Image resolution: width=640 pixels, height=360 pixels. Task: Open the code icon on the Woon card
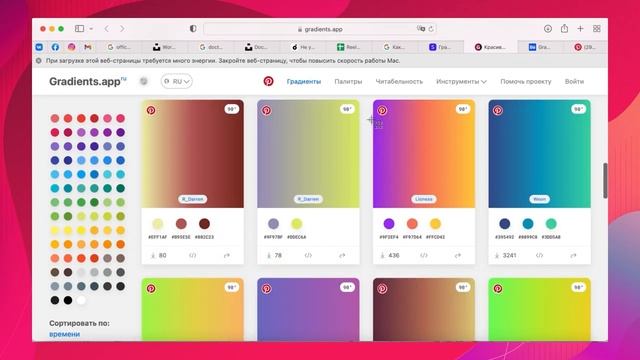(540, 256)
